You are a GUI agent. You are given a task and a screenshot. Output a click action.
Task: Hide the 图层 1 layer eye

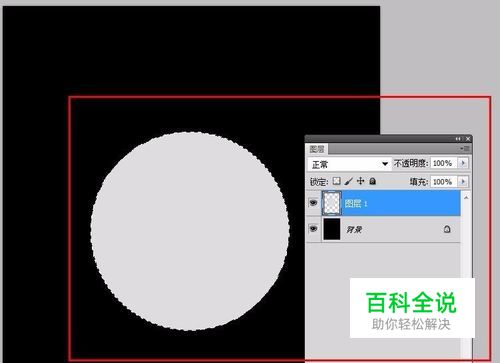point(313,203)
